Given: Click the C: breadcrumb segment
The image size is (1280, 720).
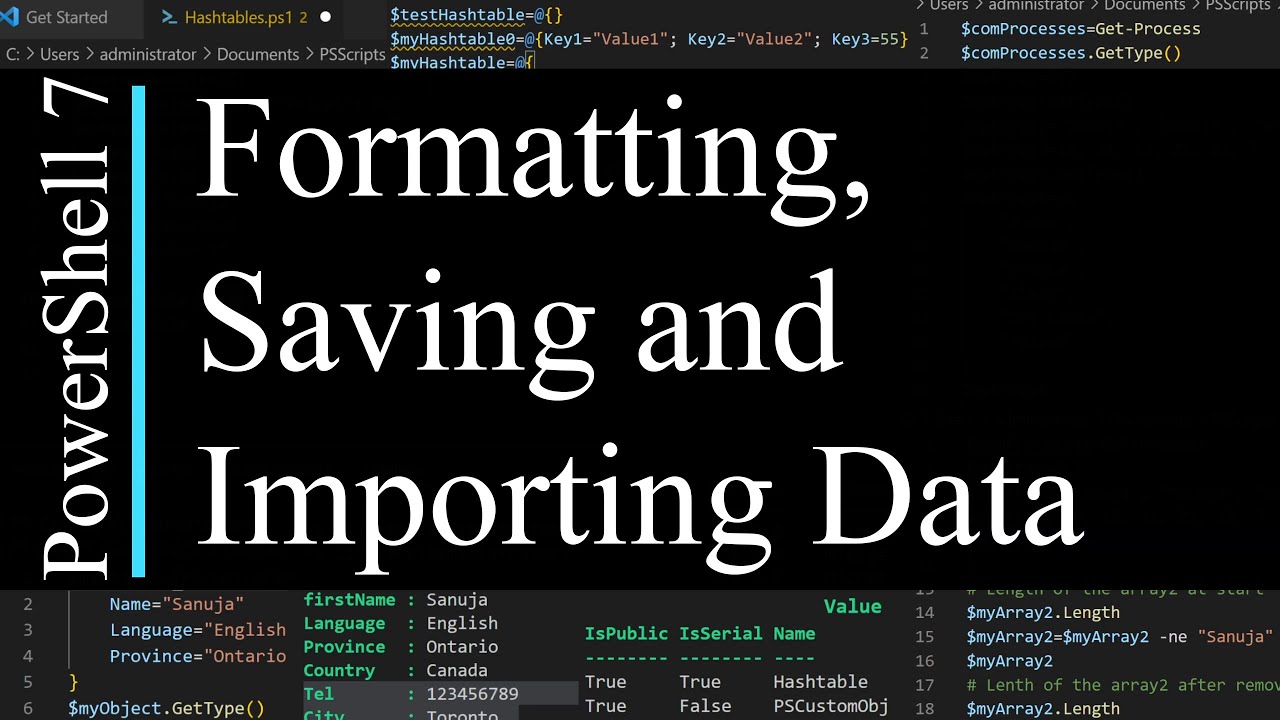Looking at the screenshot, I should pyautogui.click(x=13, y=54).
